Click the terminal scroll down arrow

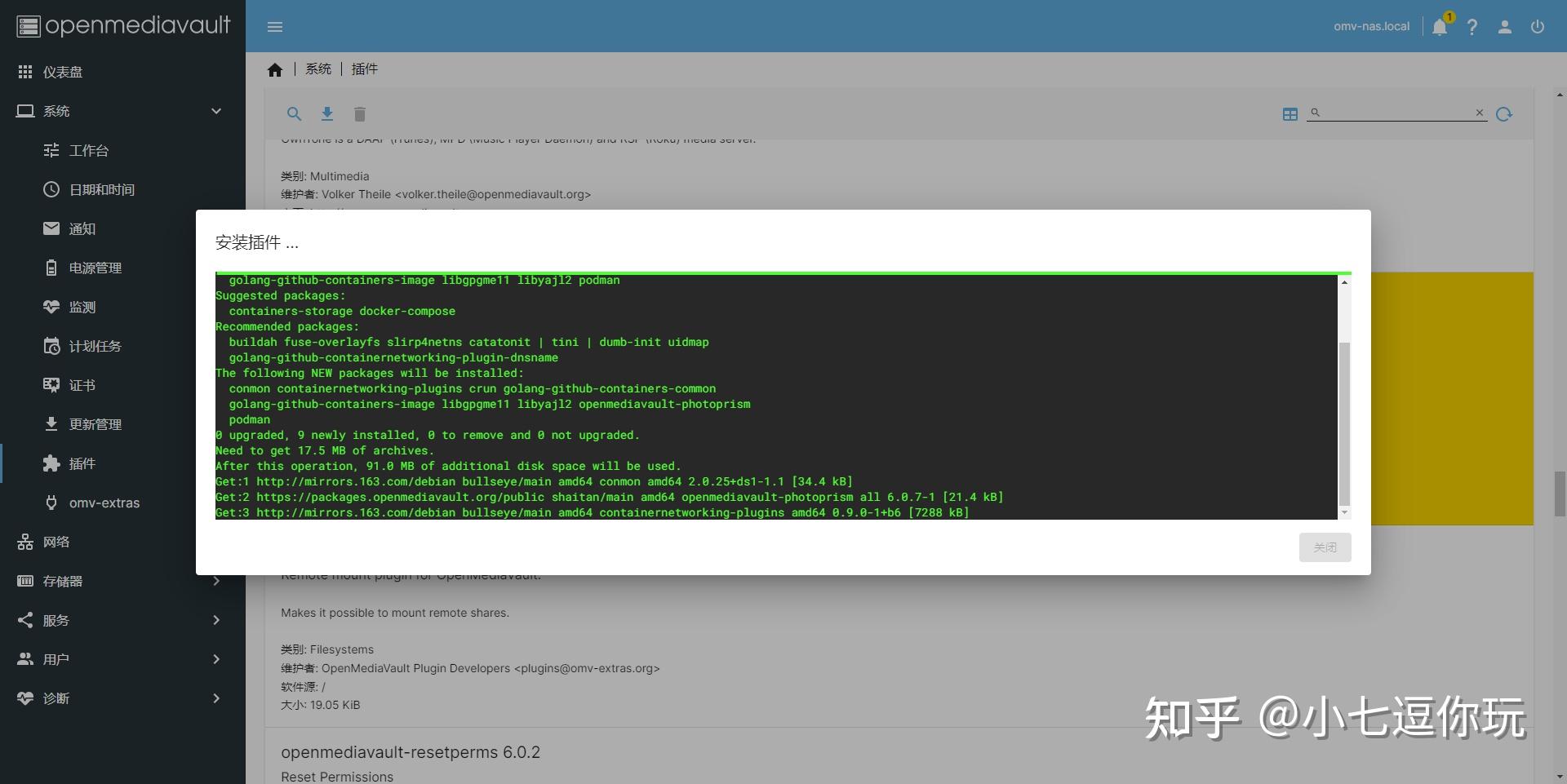[1344, 512]
